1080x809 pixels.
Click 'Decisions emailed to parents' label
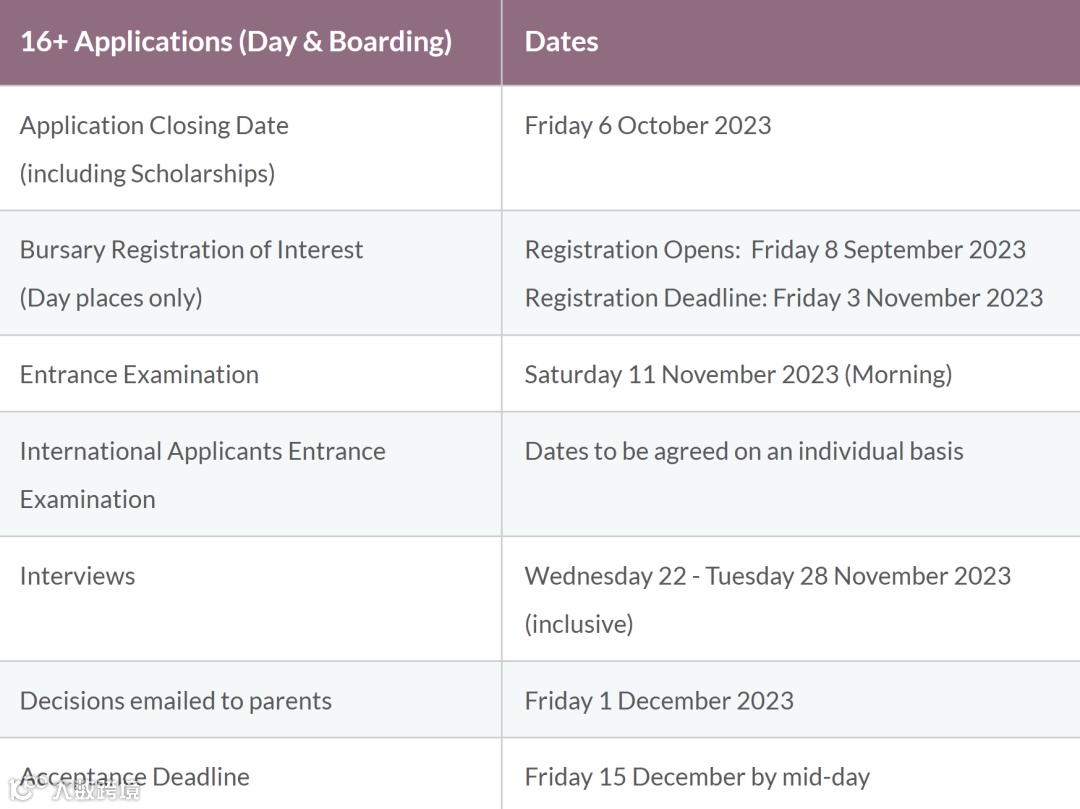point(175,701)
